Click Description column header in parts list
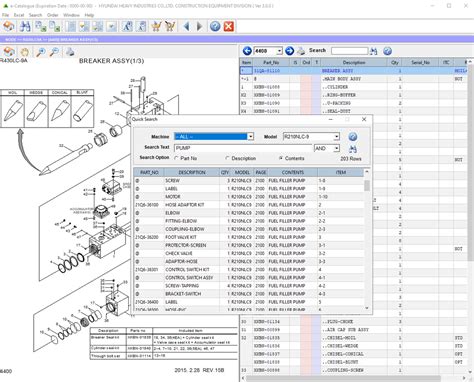The image size is (474, 382). tap(354, 62)
